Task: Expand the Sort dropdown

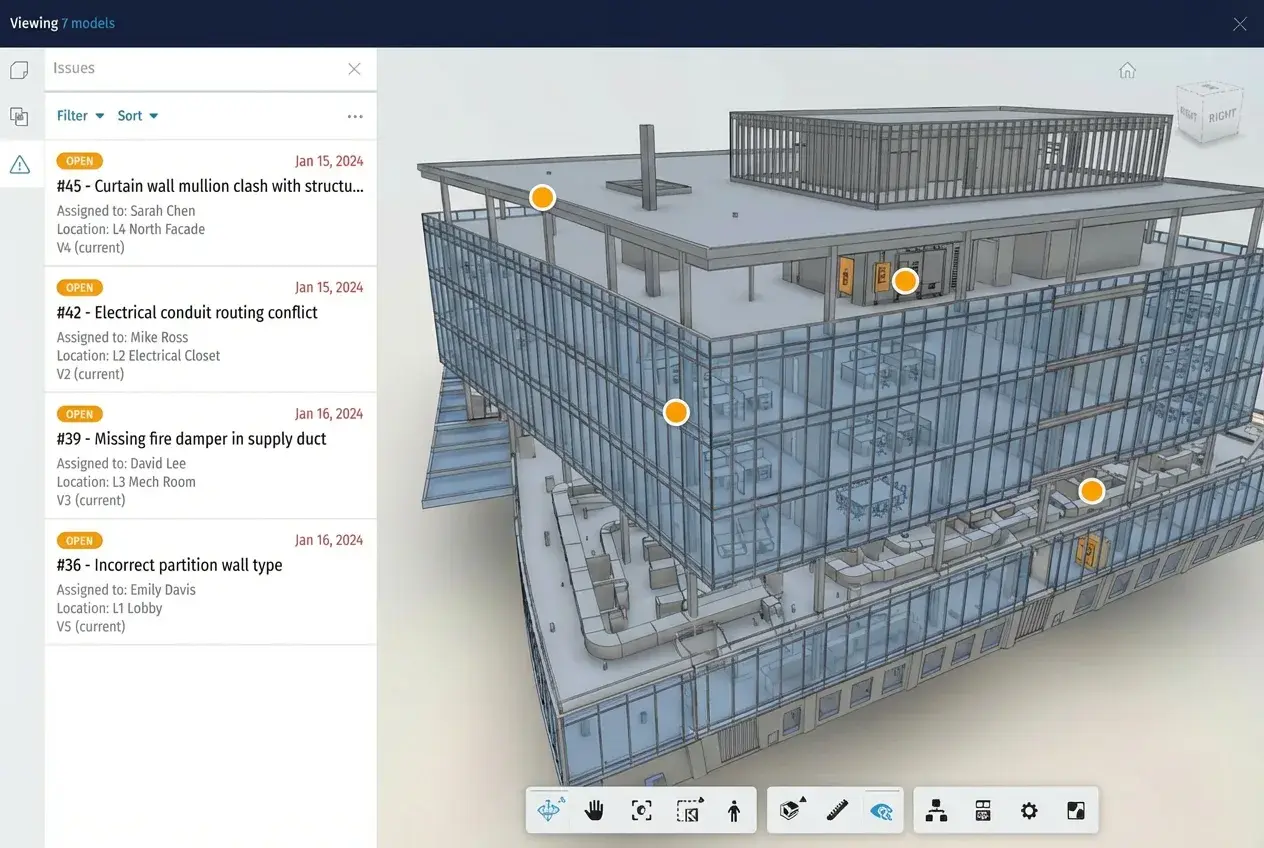Action: click(x=138, y=116)
